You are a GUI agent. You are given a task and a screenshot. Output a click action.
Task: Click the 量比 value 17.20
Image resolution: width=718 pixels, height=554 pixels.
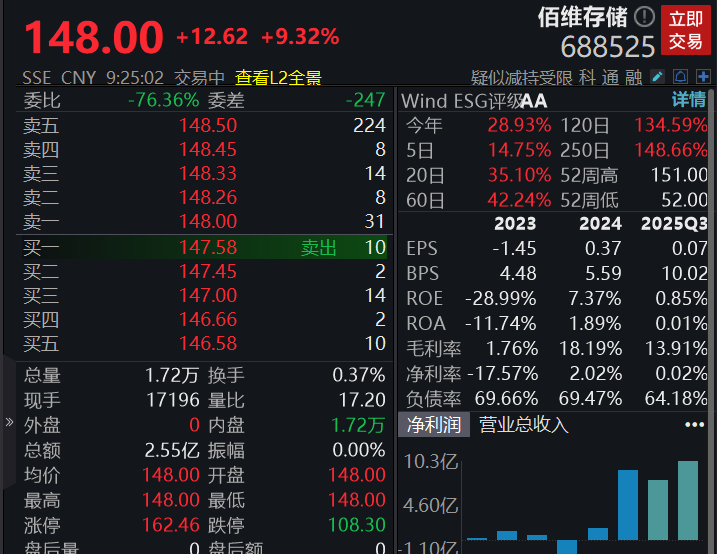[x=362, y=400]
